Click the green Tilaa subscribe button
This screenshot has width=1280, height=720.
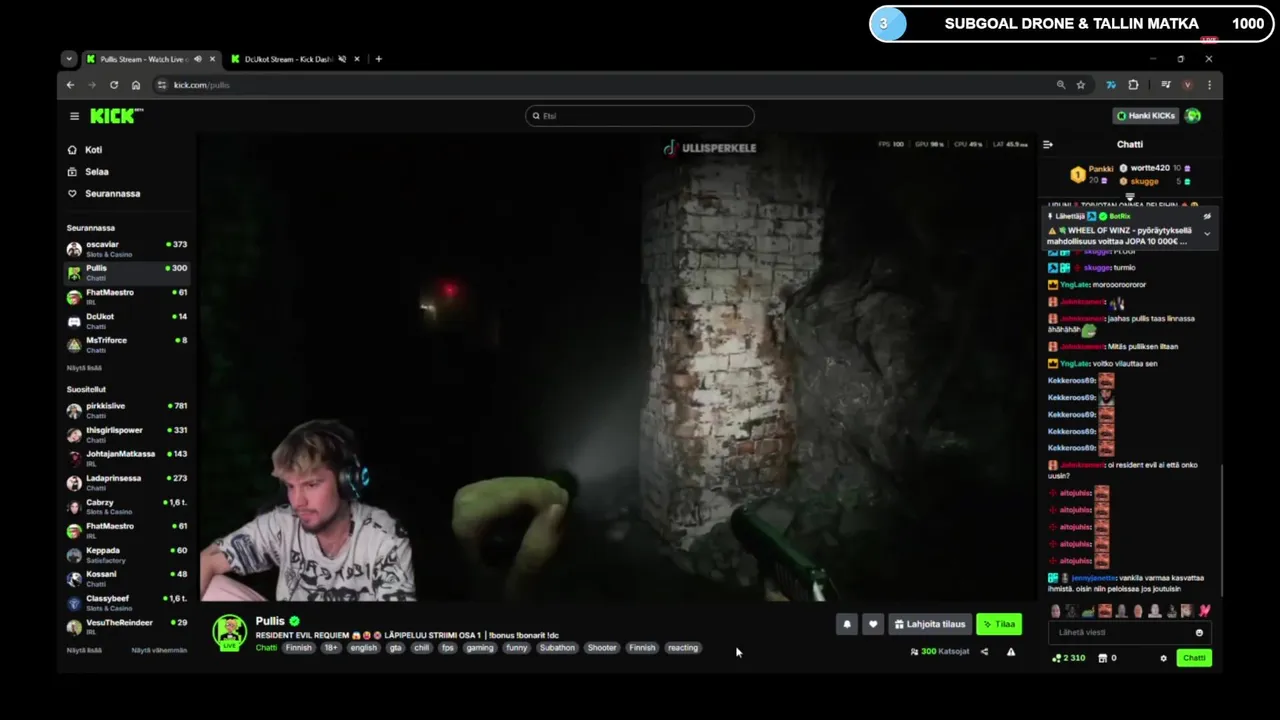(999, 624)
